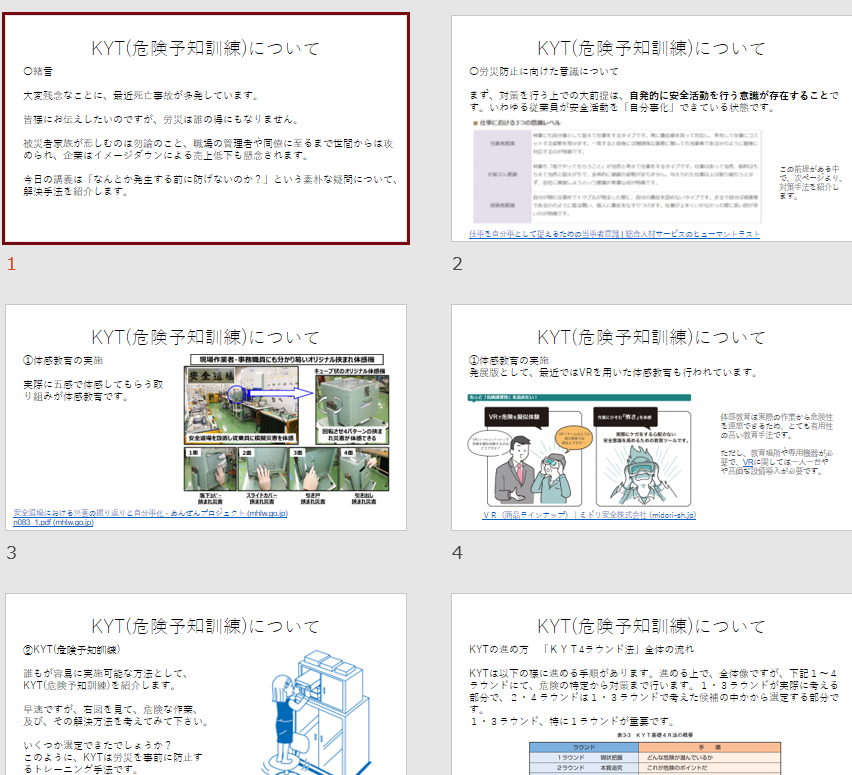Select slide 4 thumbnail about VR training
The height and width of the screenshot is (775, 852).
pos(651,417)
